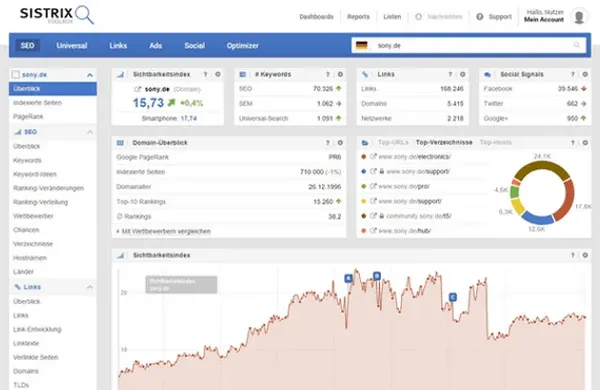
Task: Open # Keywords box settings gear
Action: pyautogui.click(x=340, y=74)
